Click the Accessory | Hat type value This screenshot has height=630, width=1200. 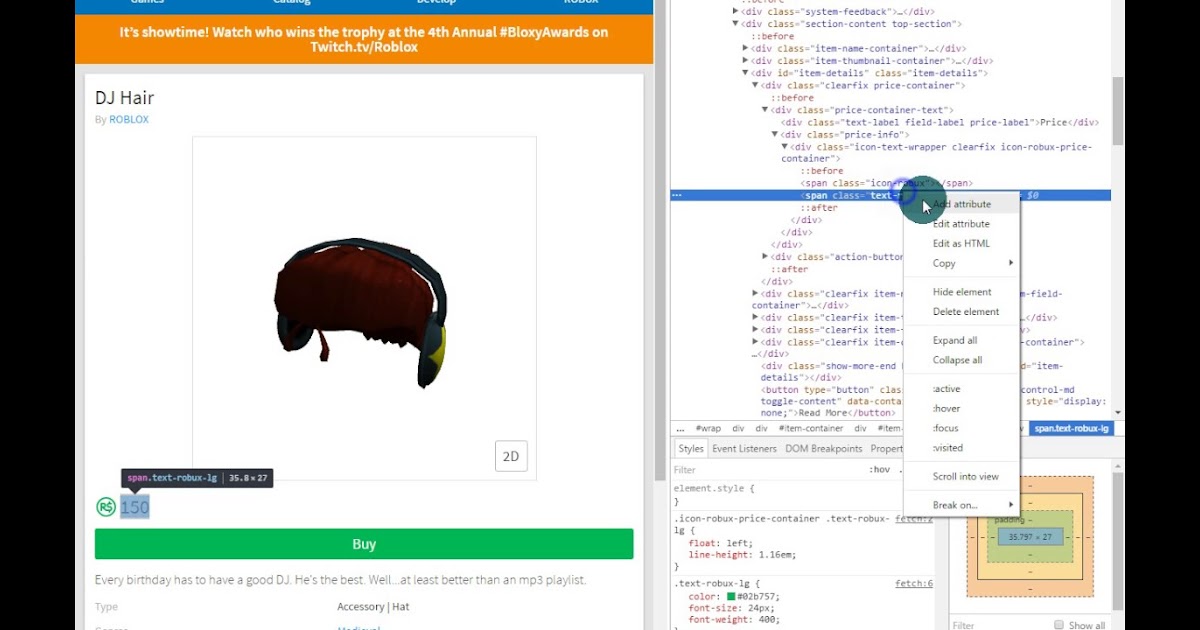[373, 606]
